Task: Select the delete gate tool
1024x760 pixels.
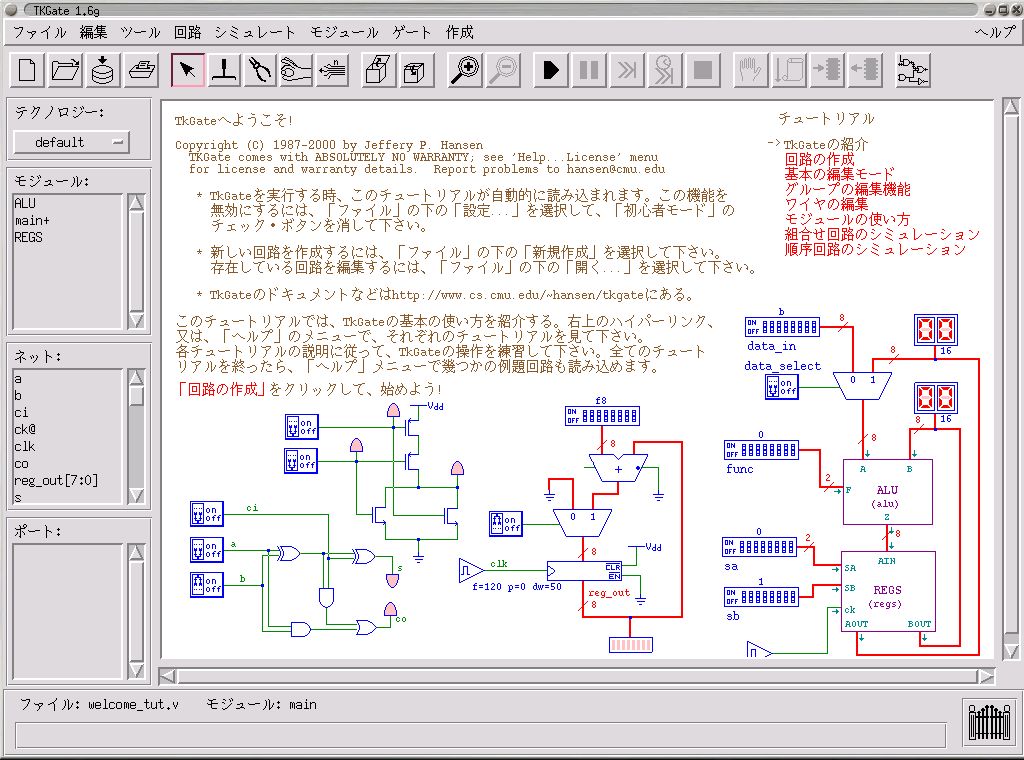Action: click(224, 70)
